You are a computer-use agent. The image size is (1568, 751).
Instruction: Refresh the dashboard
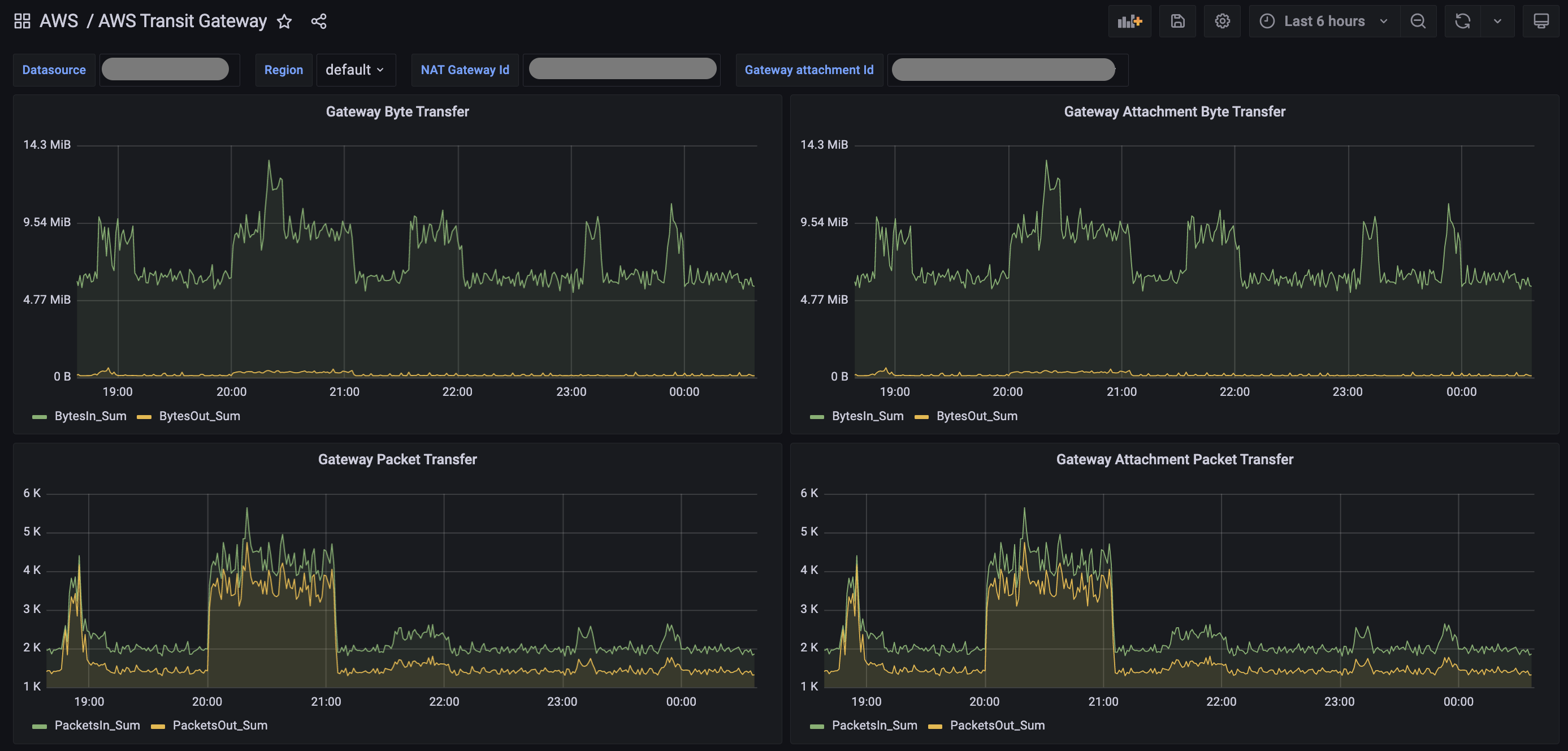click(1462, 21)
